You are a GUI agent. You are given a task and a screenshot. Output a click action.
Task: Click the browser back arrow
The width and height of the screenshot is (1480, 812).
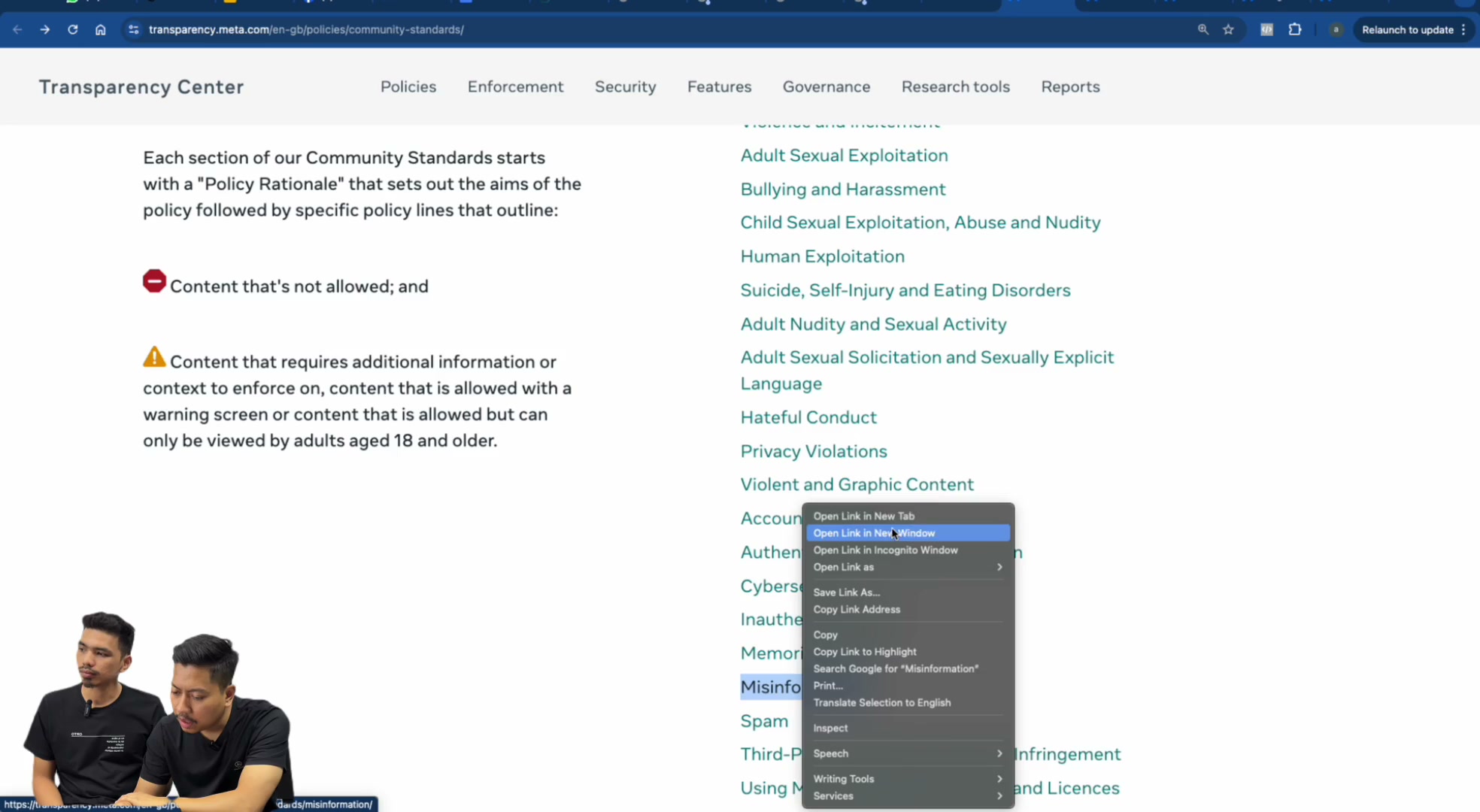[17, 29]
